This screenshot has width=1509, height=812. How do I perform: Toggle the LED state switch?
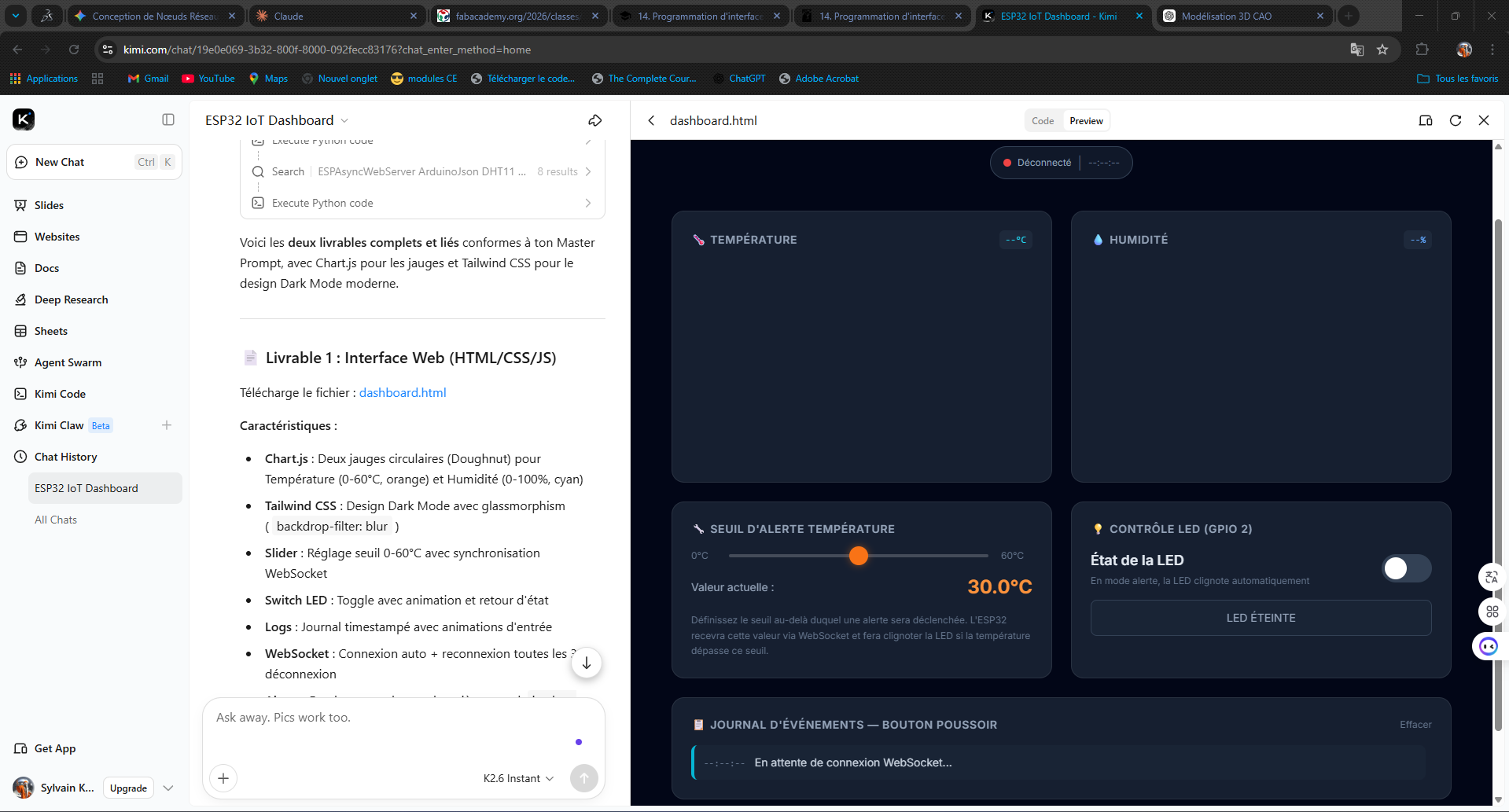(1407, 568)
